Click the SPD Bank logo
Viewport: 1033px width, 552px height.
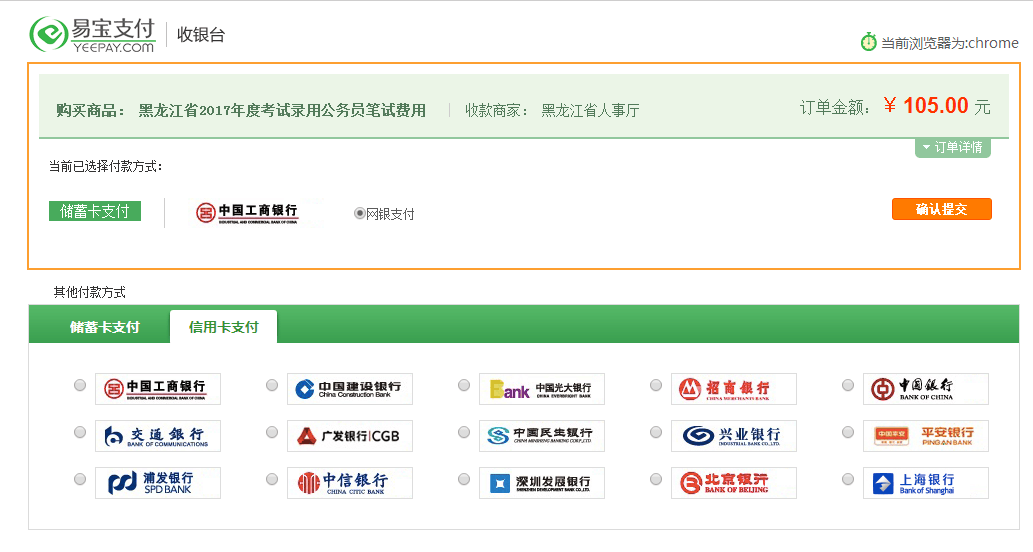157,483
